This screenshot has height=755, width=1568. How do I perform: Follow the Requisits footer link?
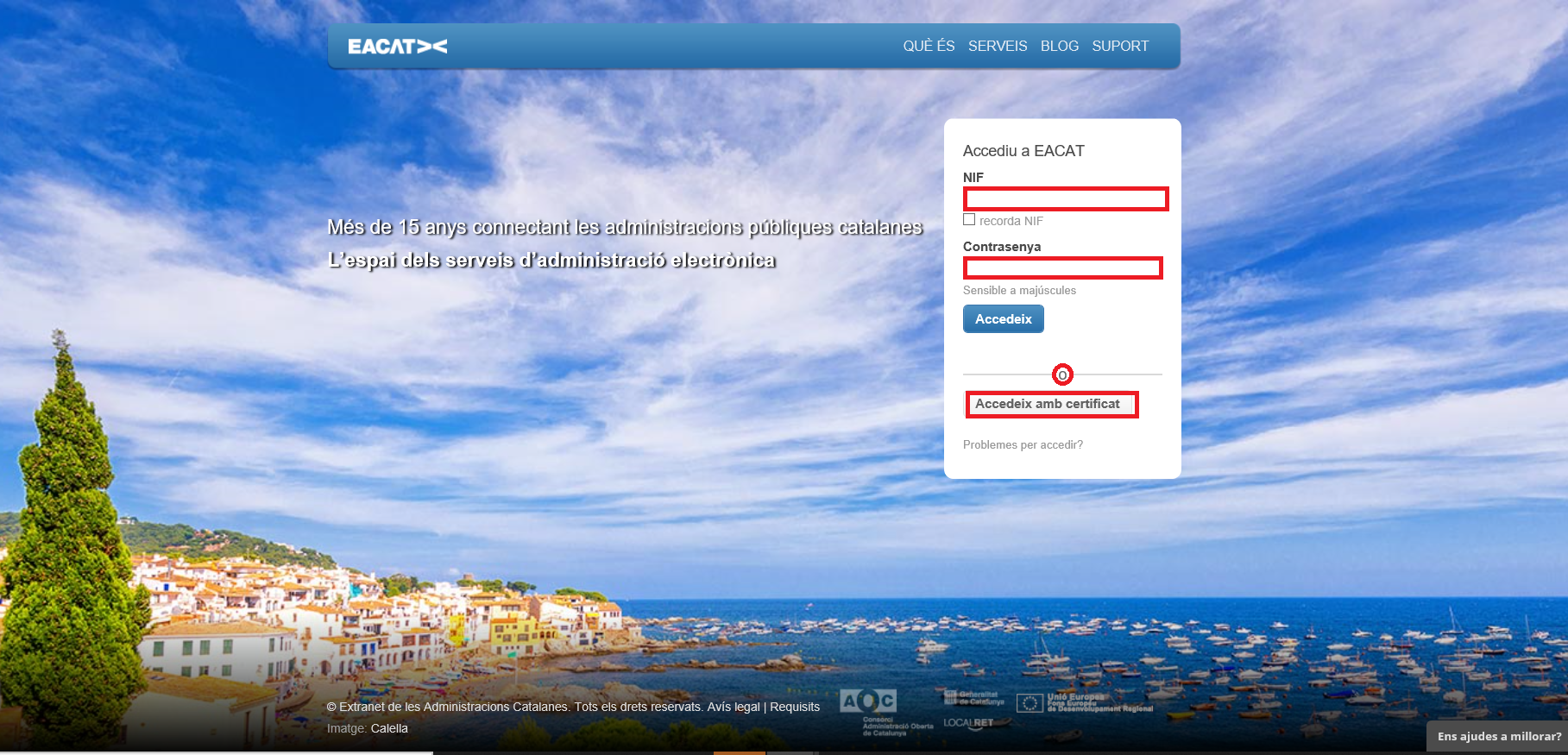click(x=795, y=707)
